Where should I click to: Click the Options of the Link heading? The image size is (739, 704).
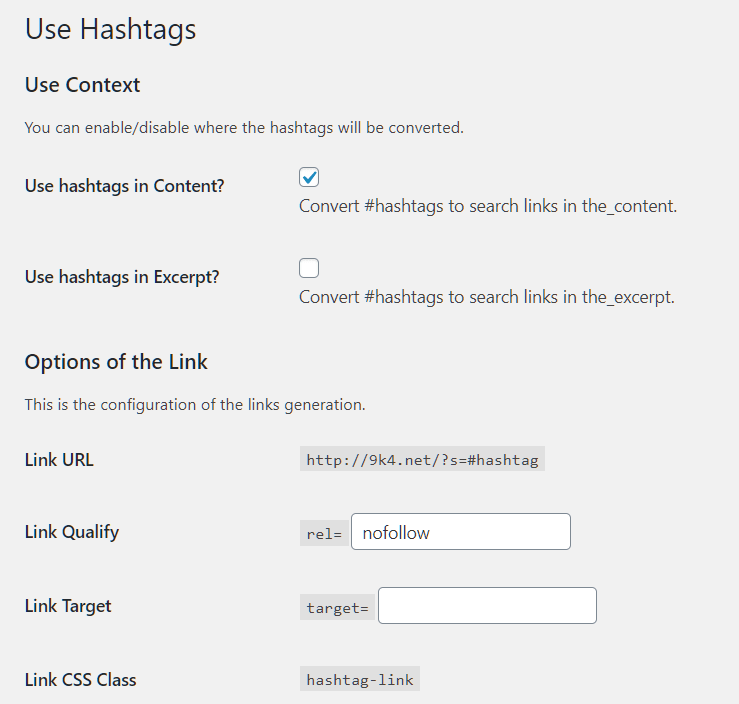[116, 362]
